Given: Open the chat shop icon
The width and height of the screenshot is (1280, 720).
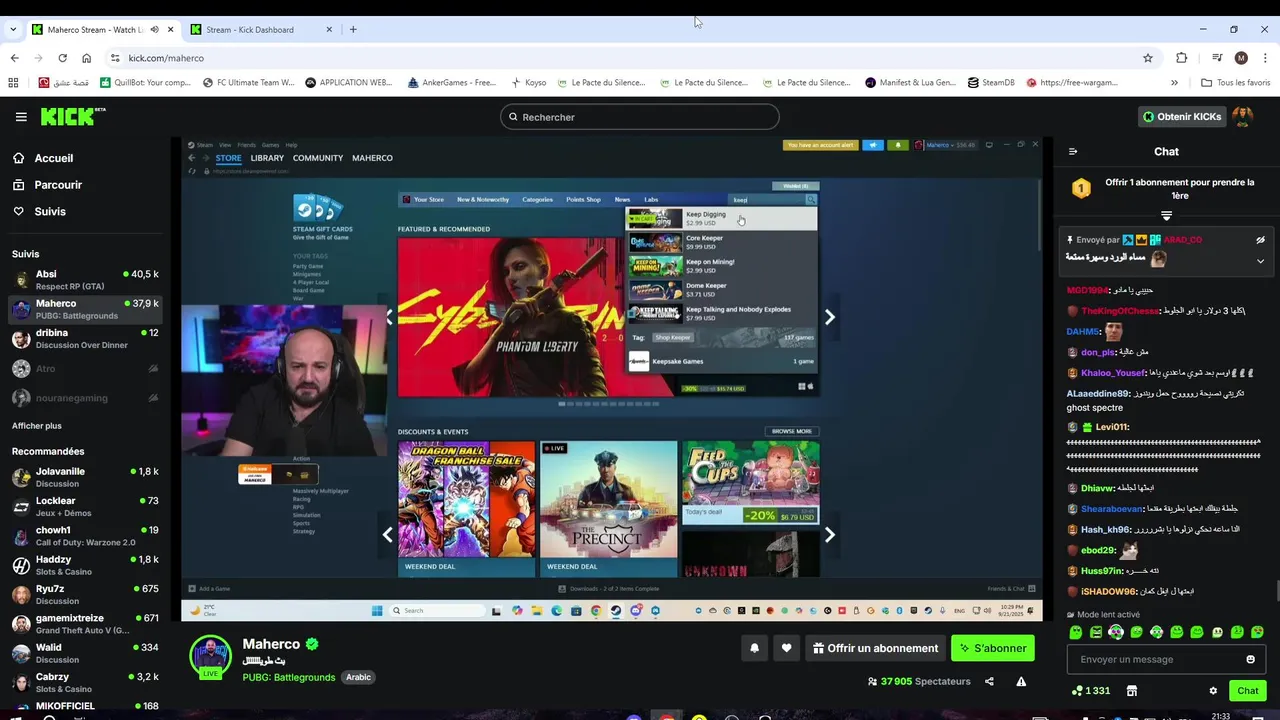Looking at the screenshot, I should pyautogui.click(x=1132, y=691).
